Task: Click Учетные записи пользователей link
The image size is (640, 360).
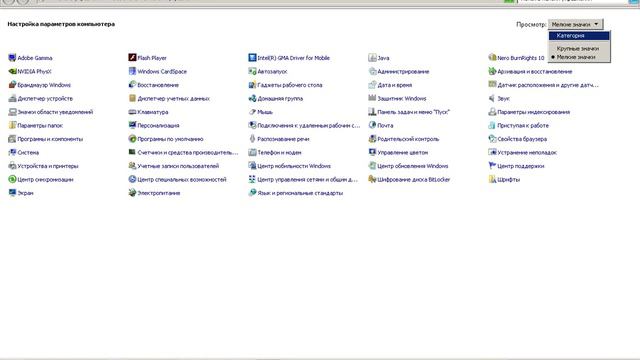Action: 178,166
